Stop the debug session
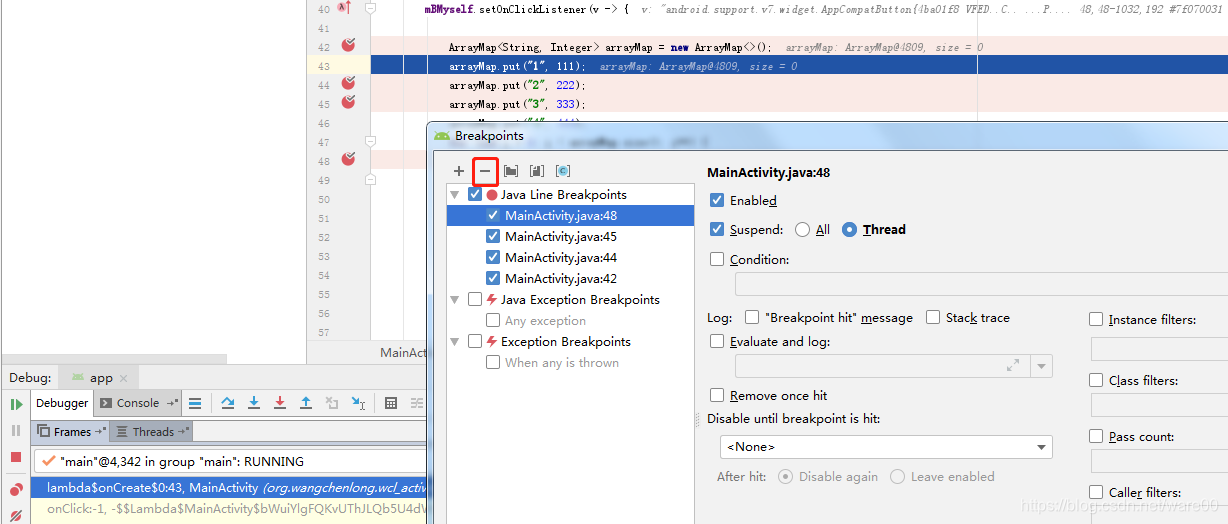The image size is (1228, 524). 16,457
